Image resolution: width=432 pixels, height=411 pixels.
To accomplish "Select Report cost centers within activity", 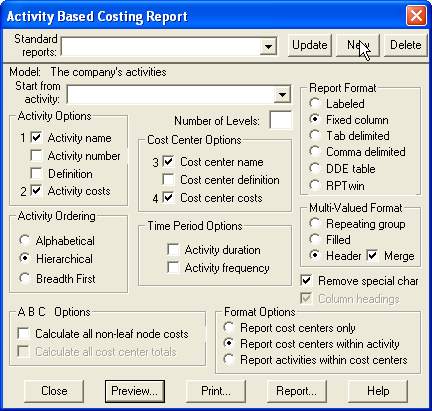I will tap(229, 344).
